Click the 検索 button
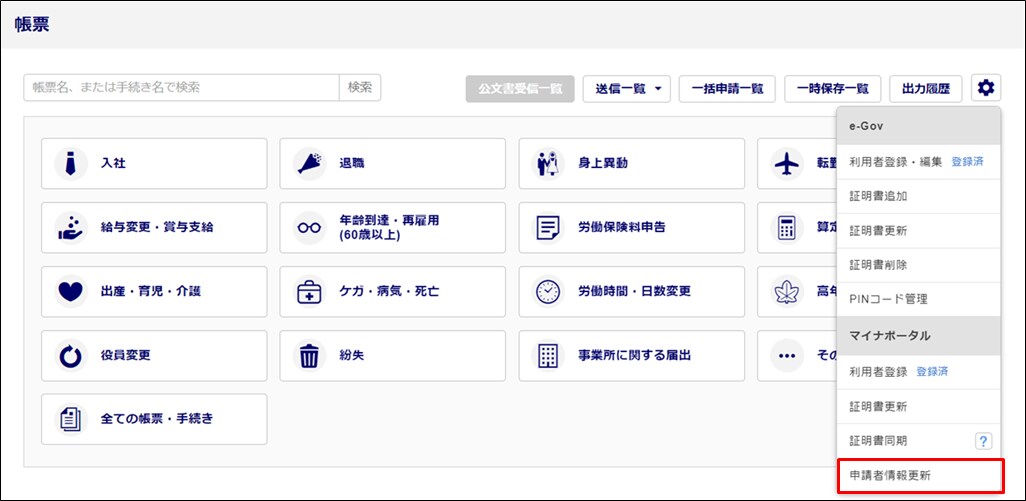This screenshot has height=501, width=1026. (x=360, y=87)
